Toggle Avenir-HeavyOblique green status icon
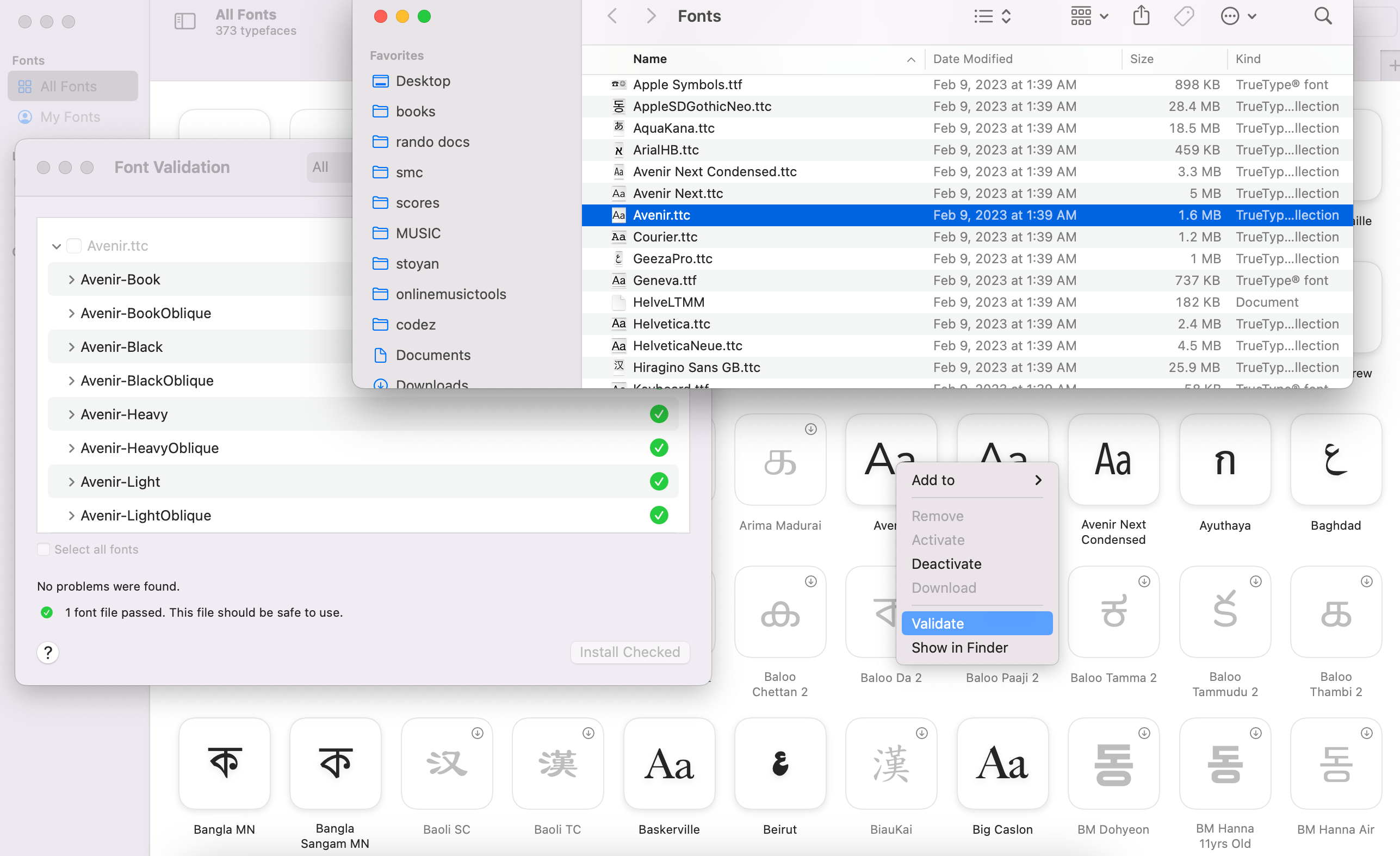1400x856 pixels. pos(658,448)
